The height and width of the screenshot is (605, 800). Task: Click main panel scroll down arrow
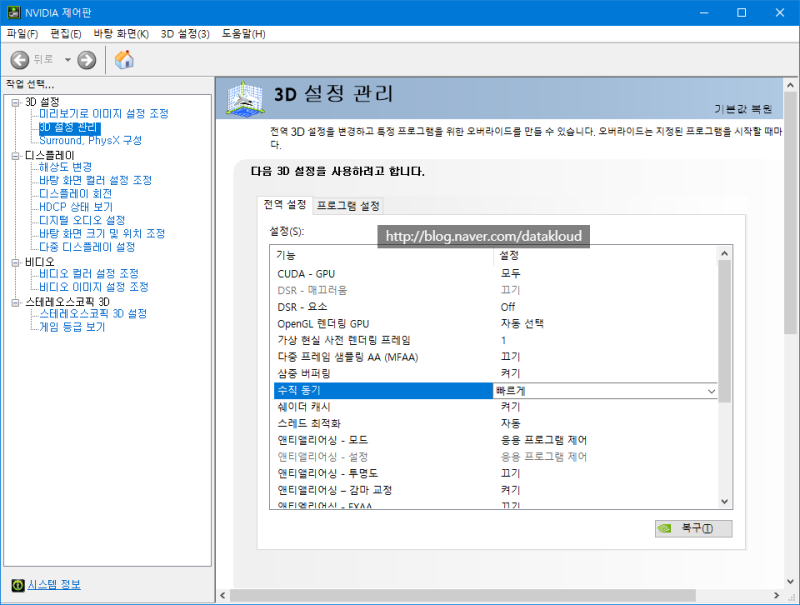point(790,581)
